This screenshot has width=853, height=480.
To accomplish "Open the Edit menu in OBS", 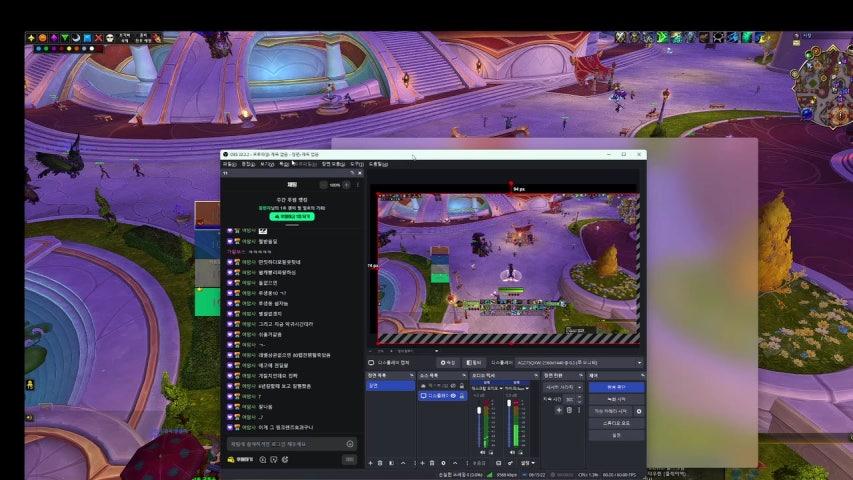I will [249, 164].
